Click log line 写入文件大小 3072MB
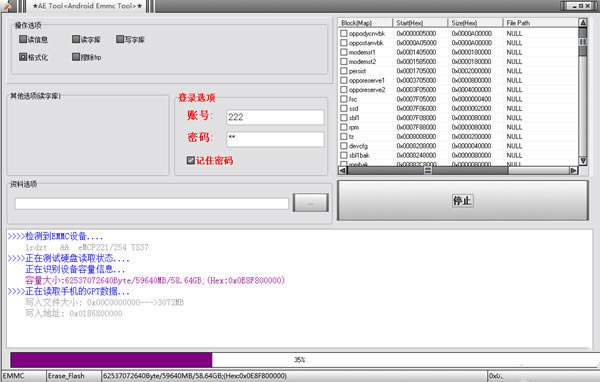Image resolution: width=600 pixels, height=382 pixels. click(x=104, y=302)
